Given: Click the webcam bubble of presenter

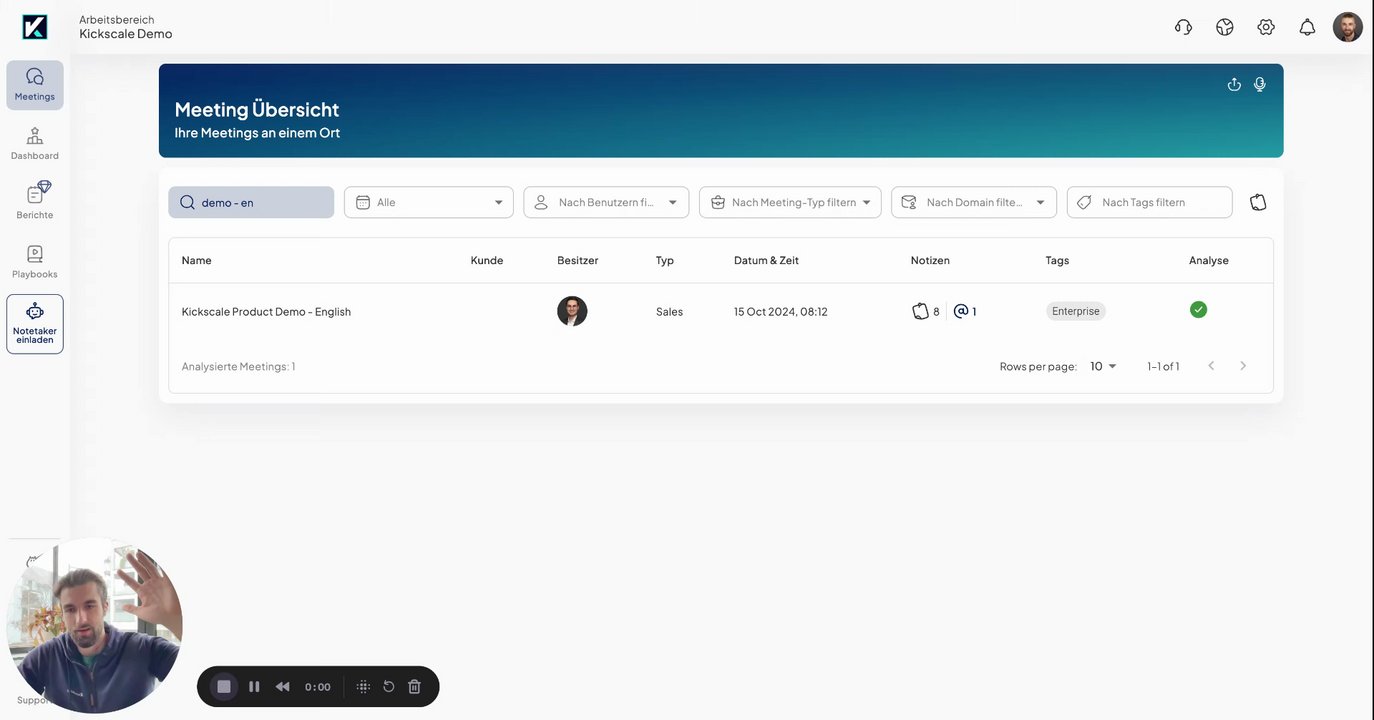Looking at the screenshot, I should click(x=95, y=626).
